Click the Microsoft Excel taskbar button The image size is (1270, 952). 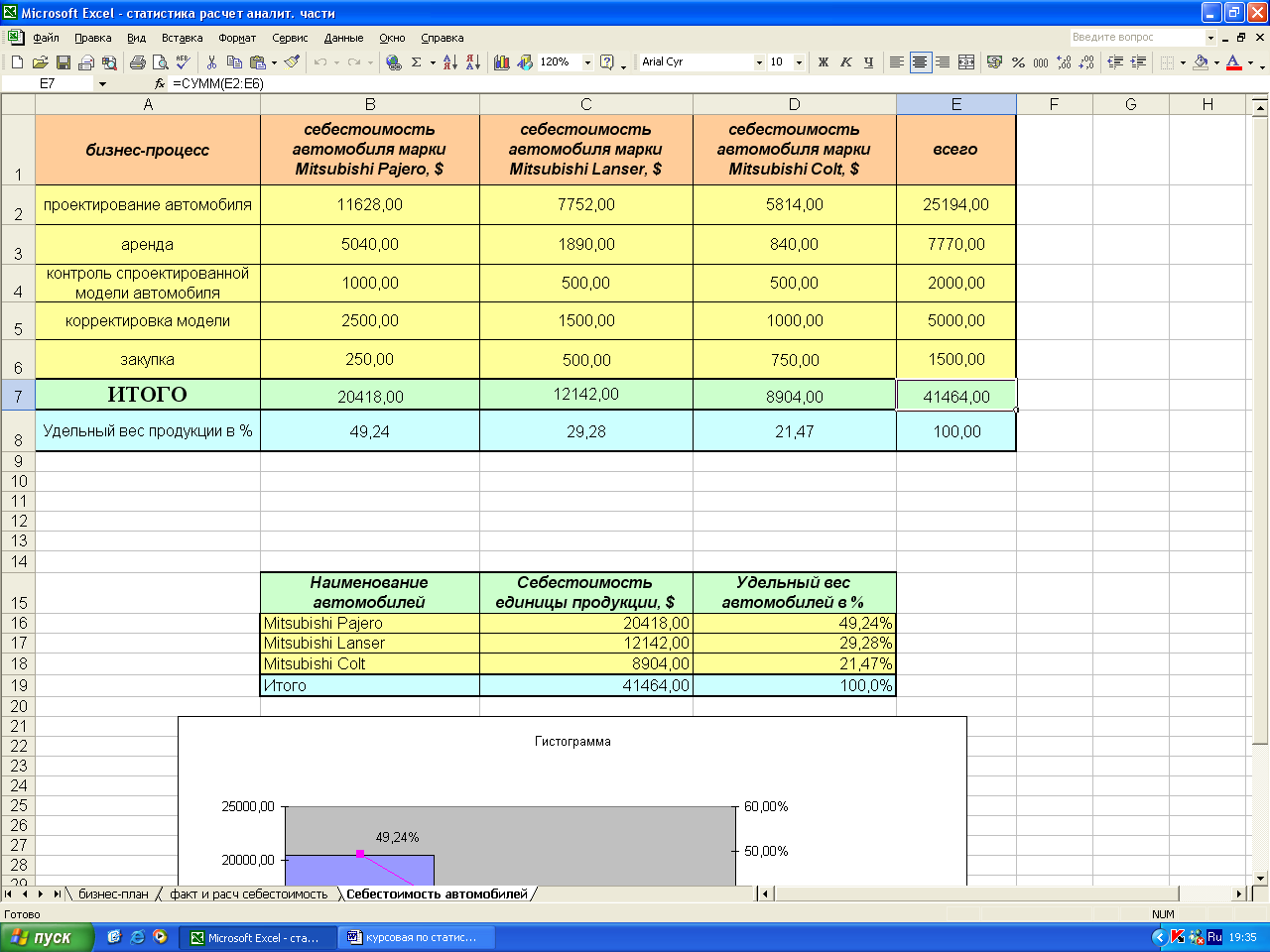[x=258, y=937]
